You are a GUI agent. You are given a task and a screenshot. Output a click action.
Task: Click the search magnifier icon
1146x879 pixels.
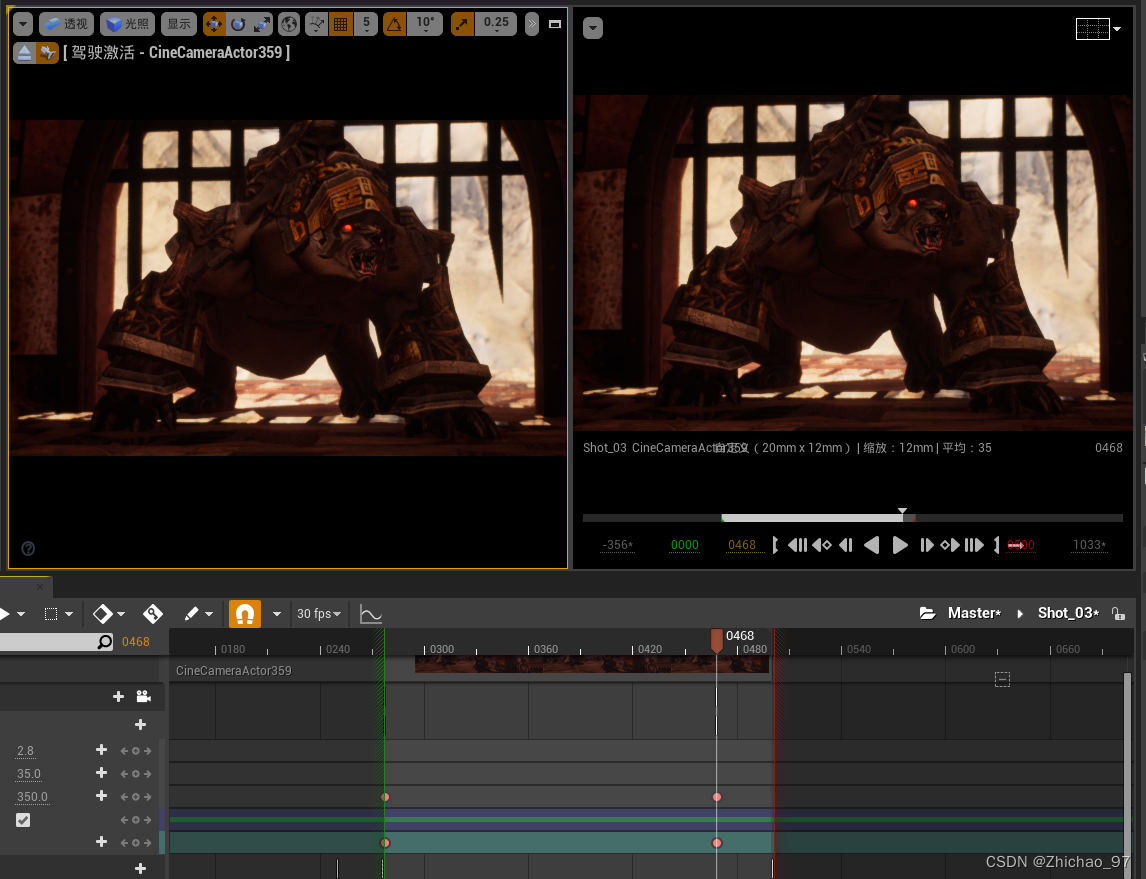coord(105,642)
